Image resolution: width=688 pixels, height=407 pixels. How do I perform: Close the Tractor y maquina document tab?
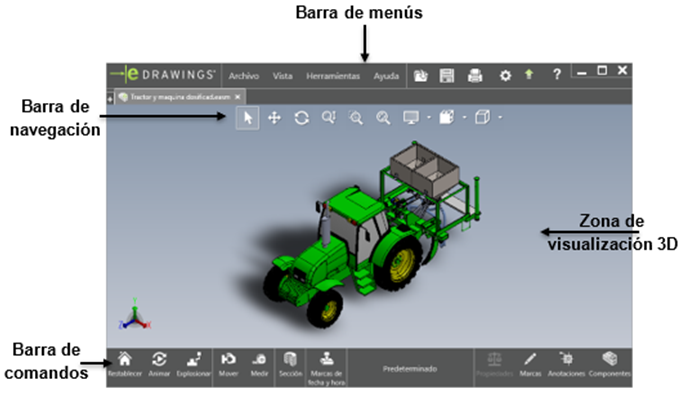point(237,97)
